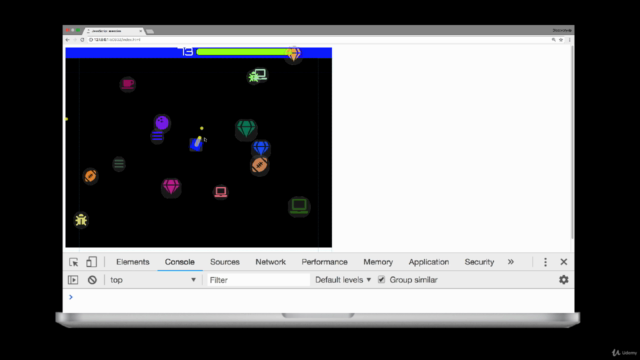
Task: Switch to the Console tab
Action: (180, 262)
